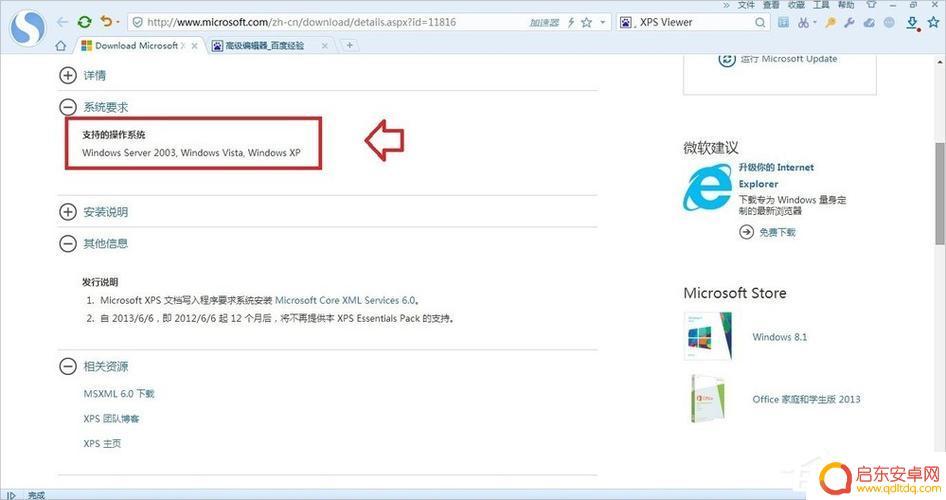Open the 文件 menu
This screenshot has width=946, height=500.
coord(746,5)
